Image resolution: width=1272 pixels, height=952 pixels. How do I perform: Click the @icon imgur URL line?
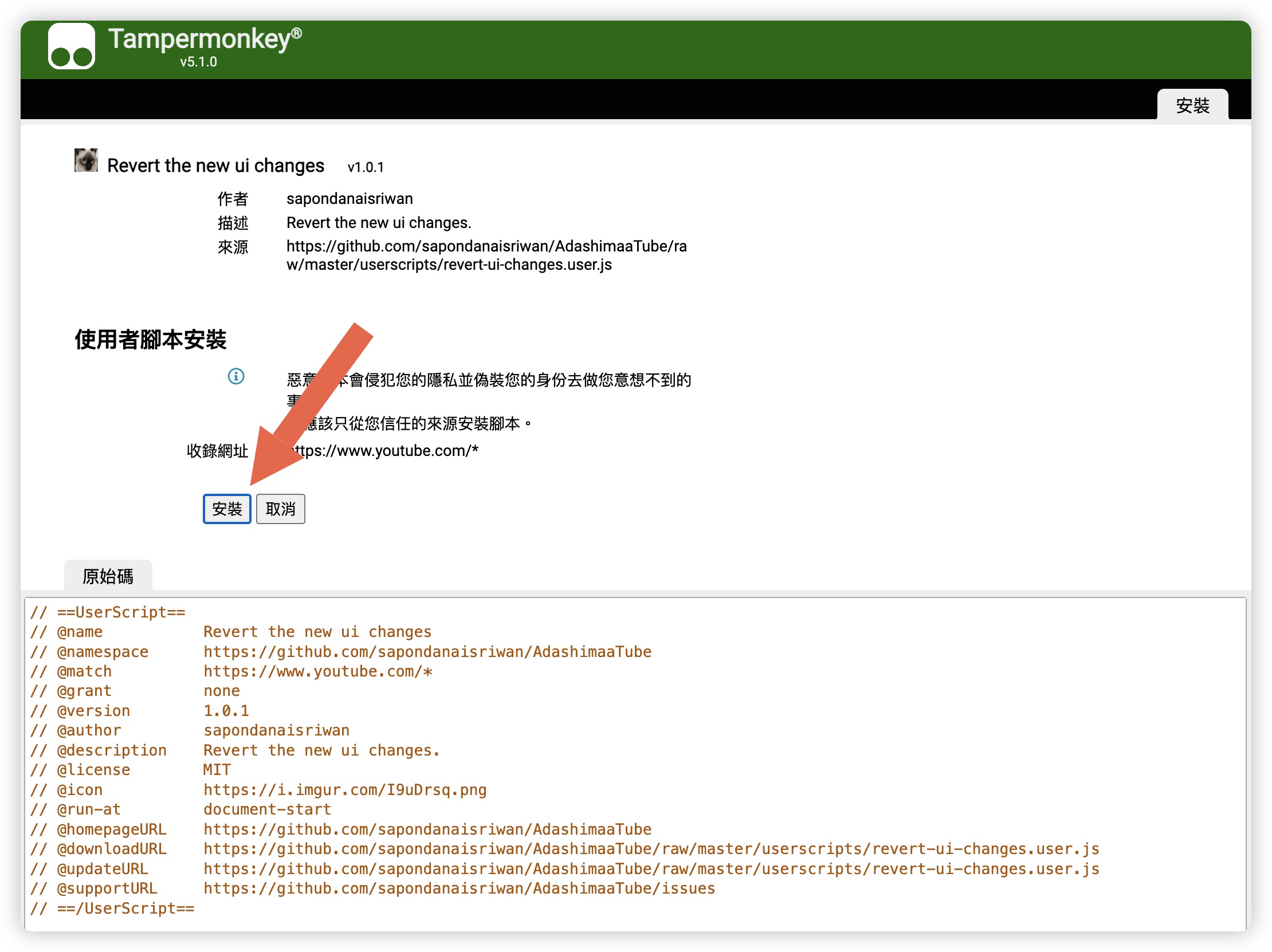click(258, 790)
